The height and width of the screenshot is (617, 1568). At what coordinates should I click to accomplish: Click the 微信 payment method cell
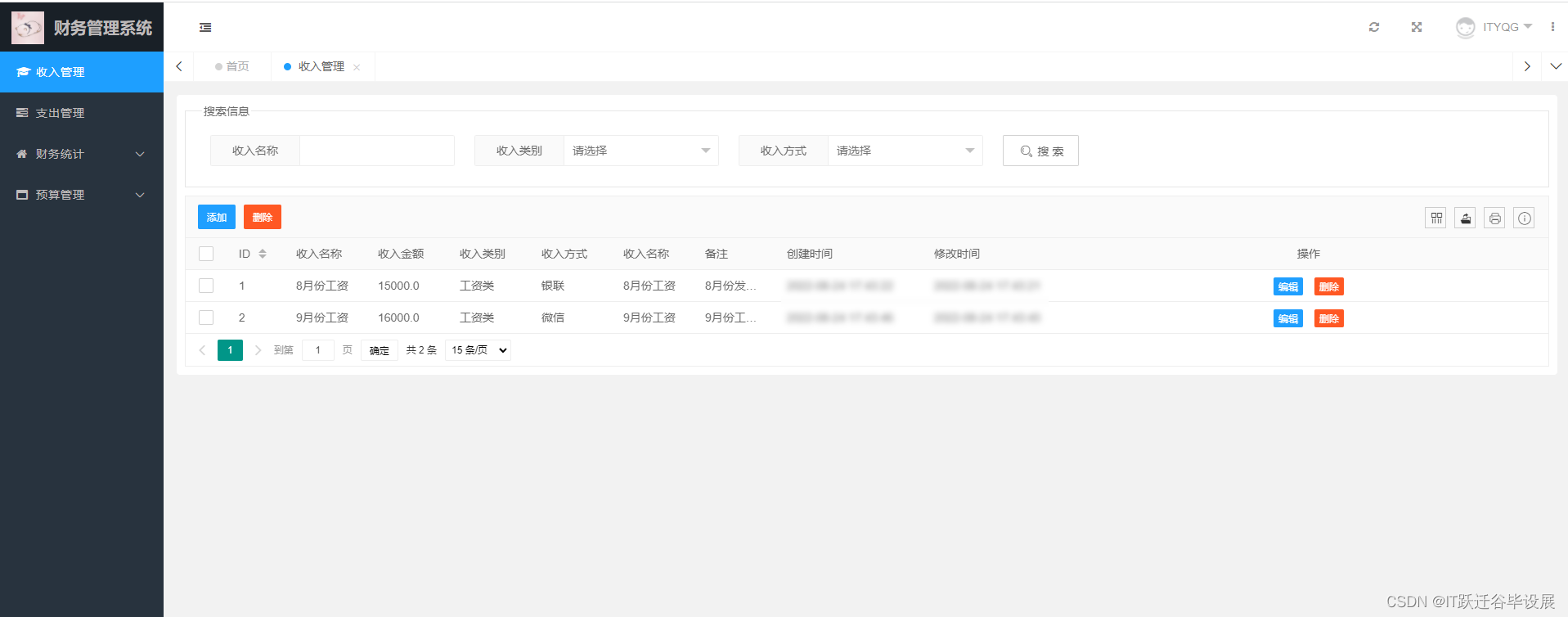[553, 318]
